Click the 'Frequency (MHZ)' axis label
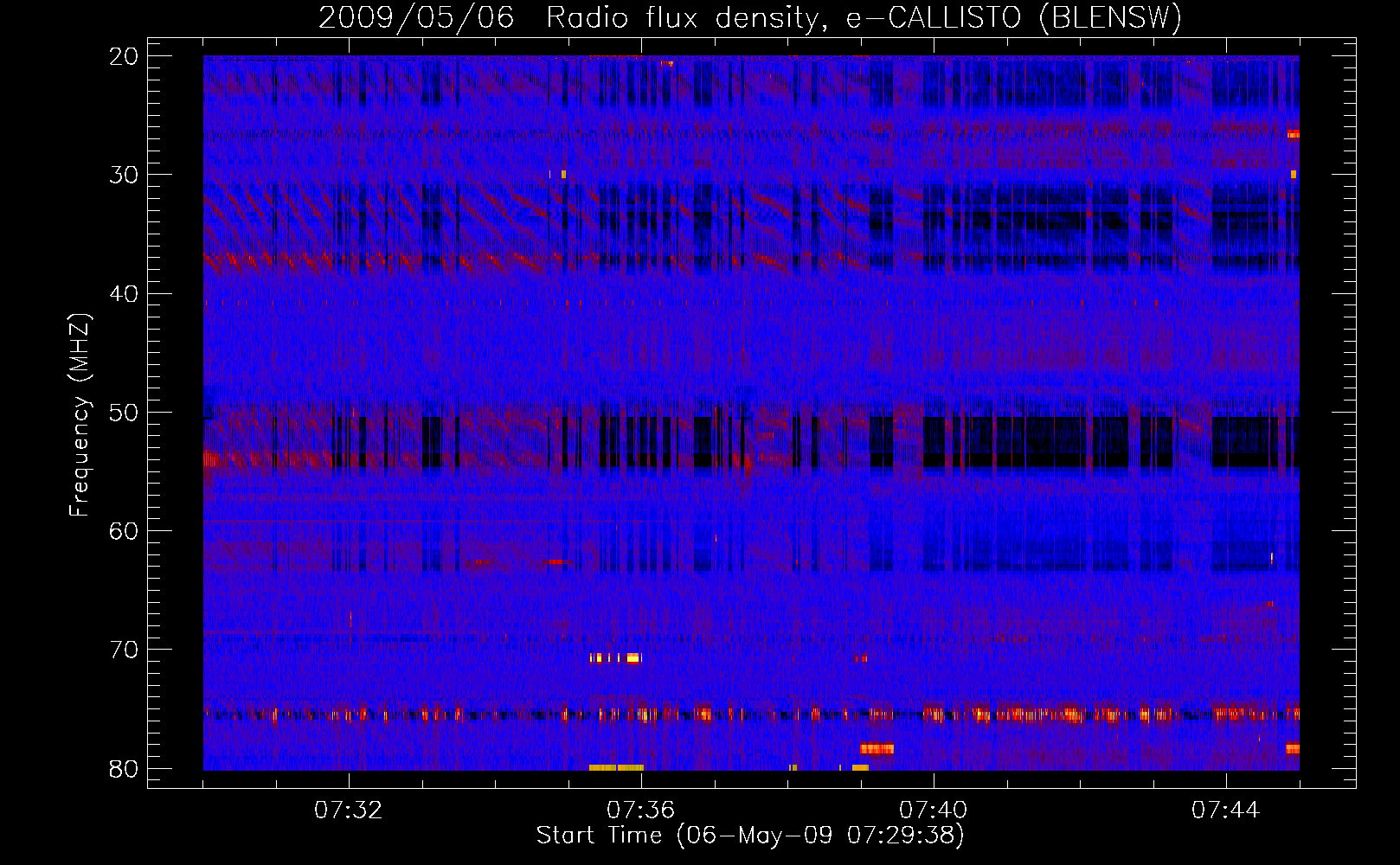This screenshot has width=1400, height=865. point(80,415)
